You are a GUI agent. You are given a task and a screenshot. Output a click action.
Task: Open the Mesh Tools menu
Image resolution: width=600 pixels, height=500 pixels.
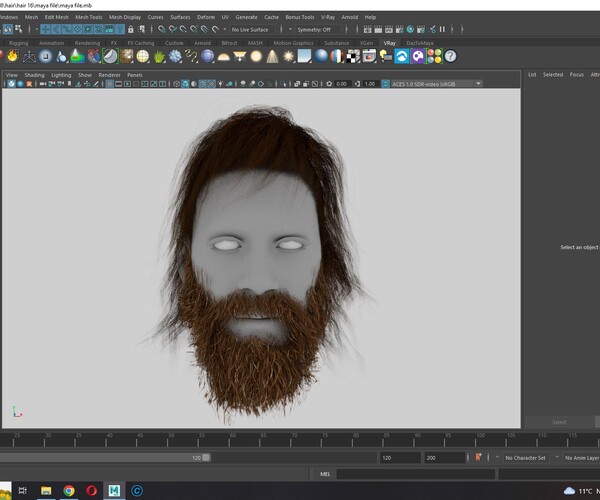tap(89, 17)
